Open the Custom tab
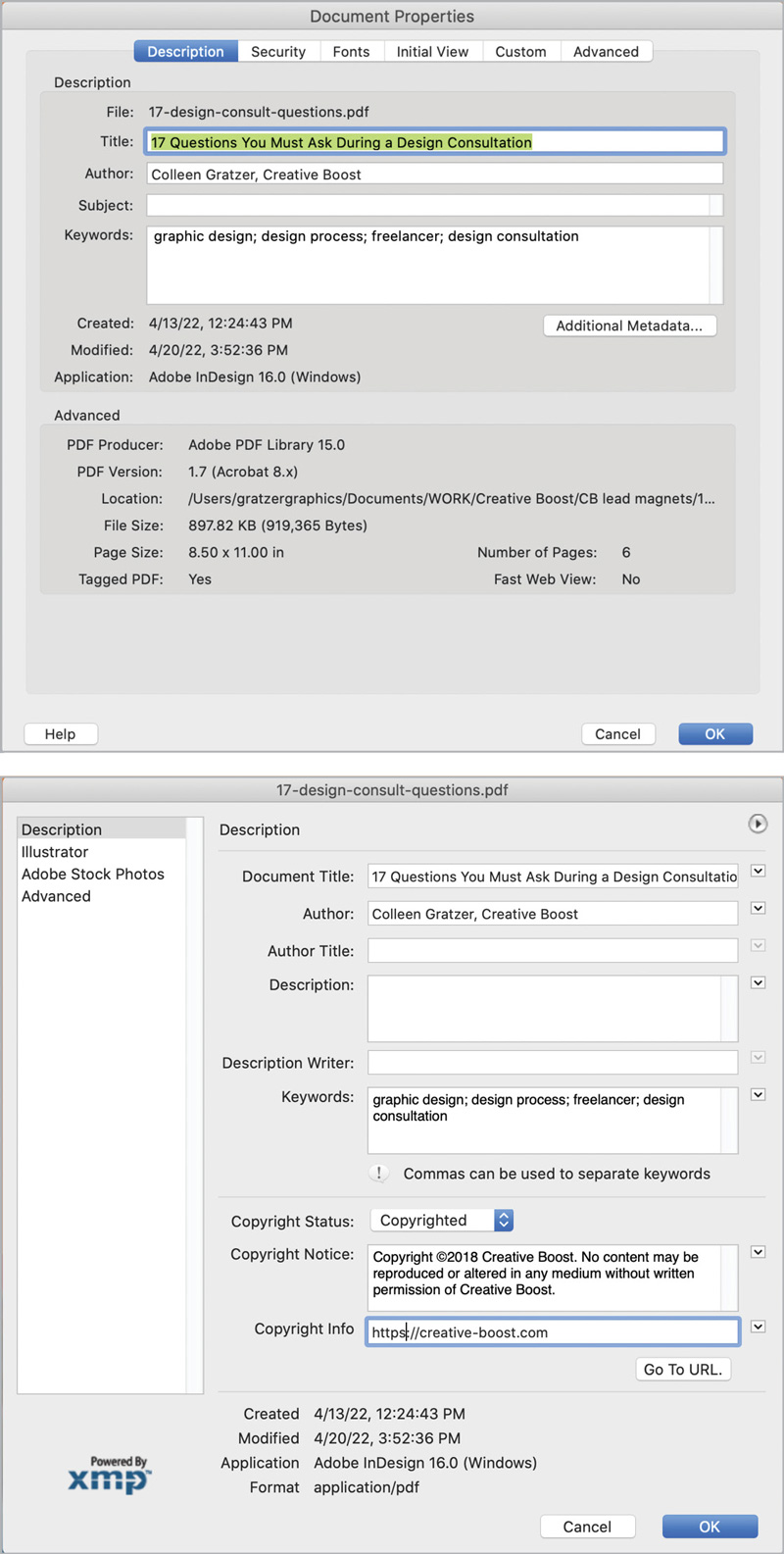 [x=520, y=52]
